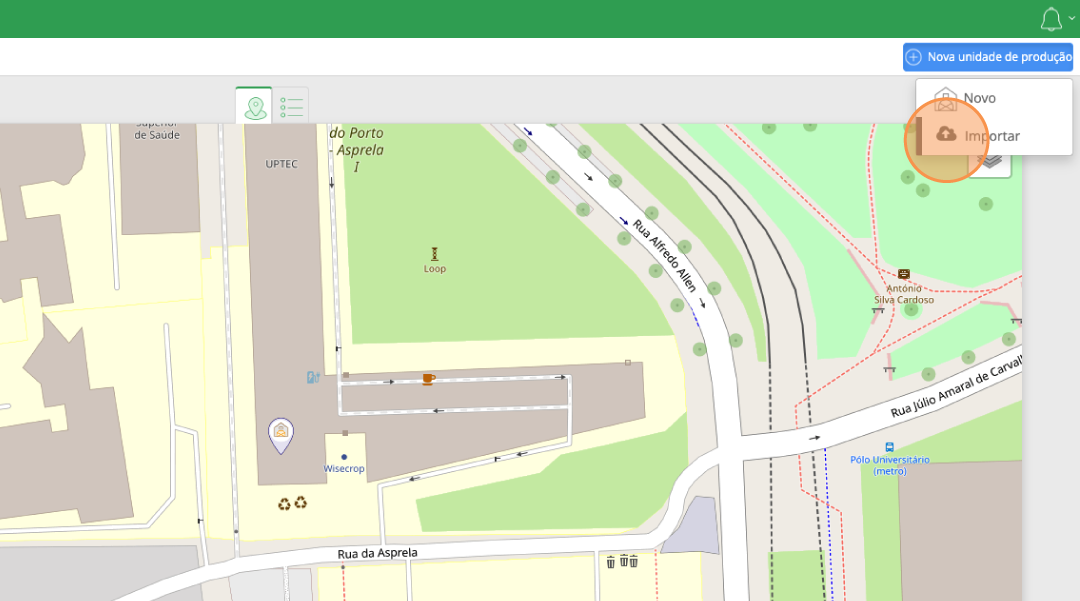The height and width of the screenshot is (601, 1080).
Task: Click the António Silva Cardoso marker
Action: [904, 274]
